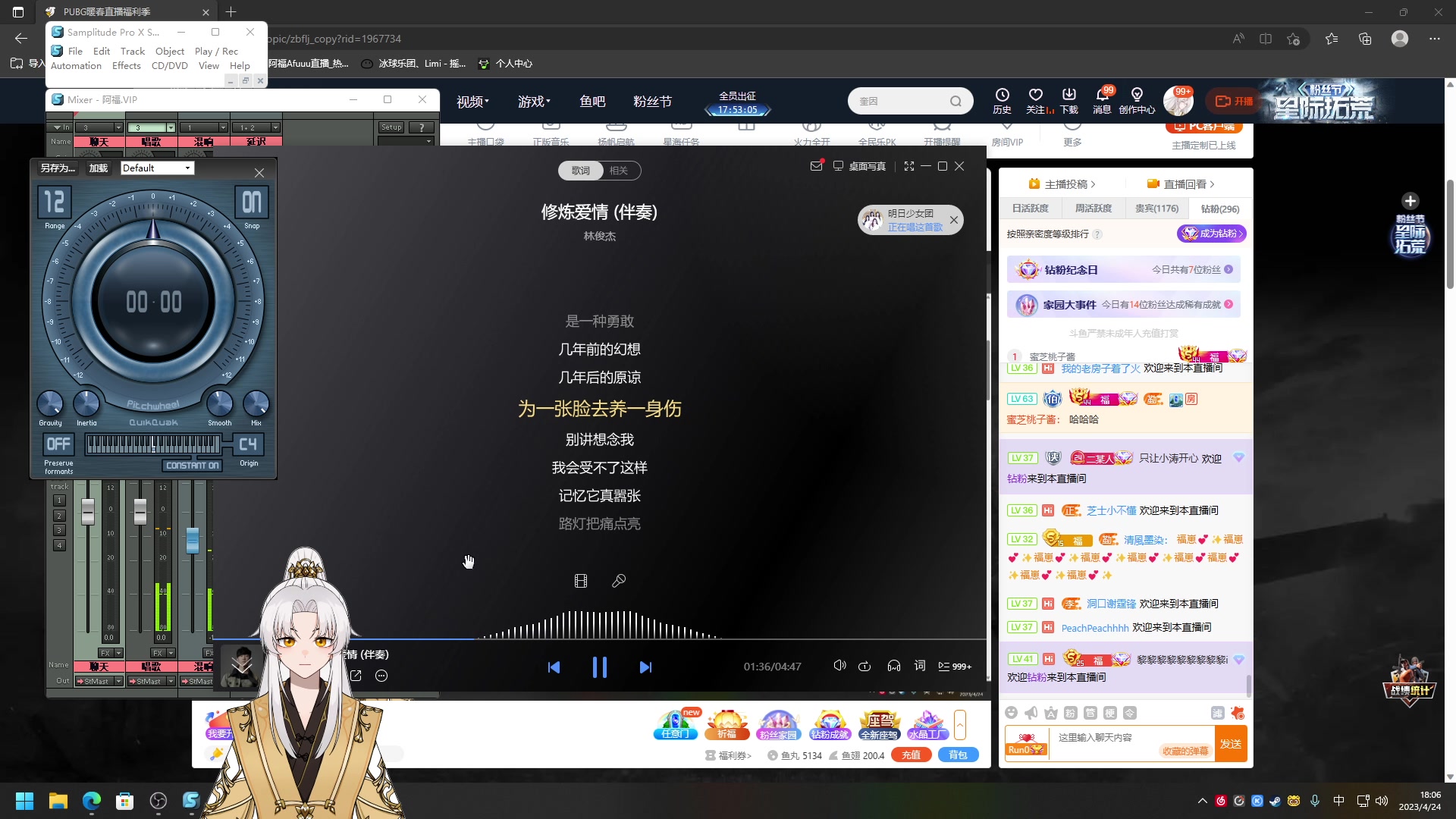
Task: Open the 关注 follow heart icon
Action: pos(1037,101)
